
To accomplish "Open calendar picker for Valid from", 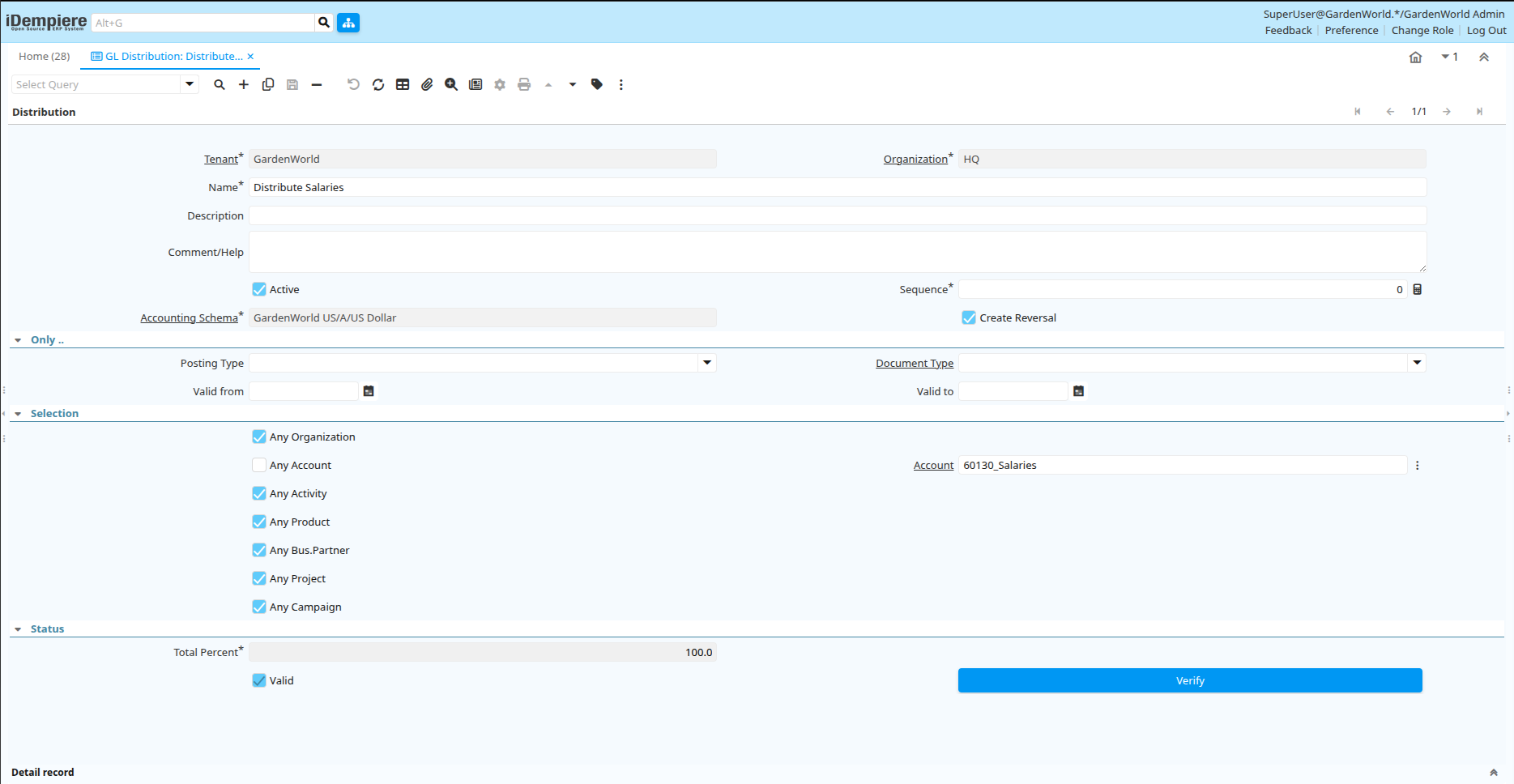I will (x=369, y=391).
